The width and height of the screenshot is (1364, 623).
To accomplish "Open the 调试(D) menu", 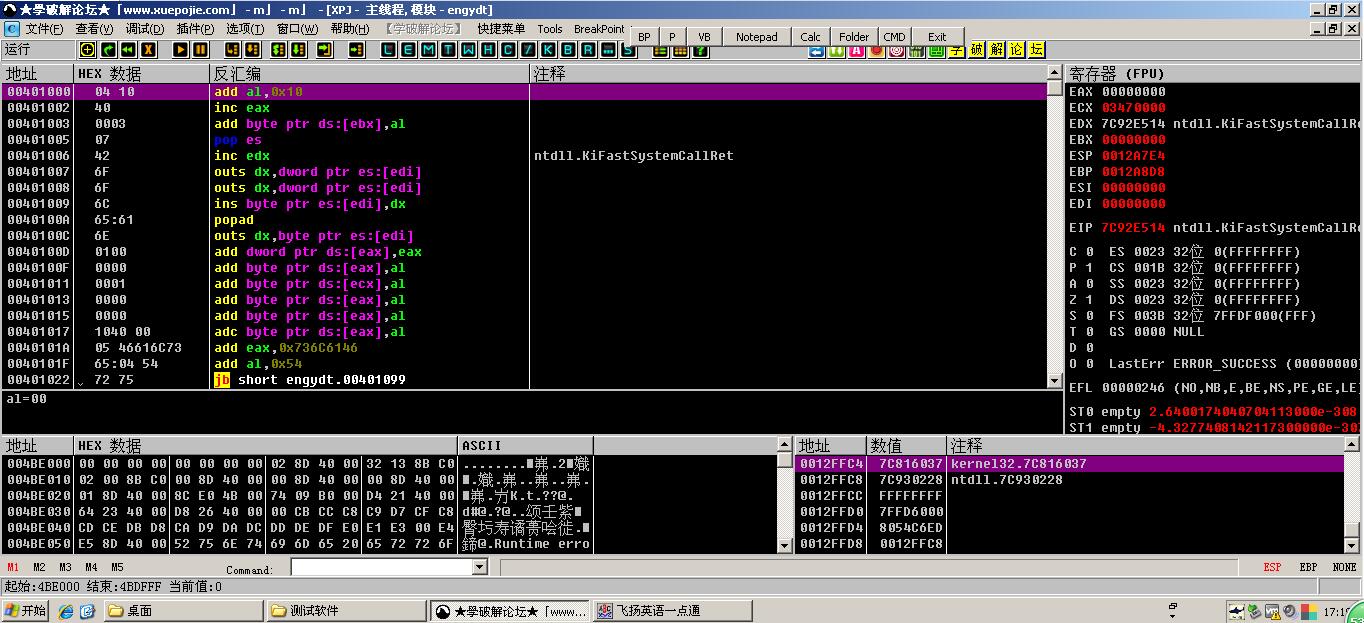I will pos(145,29).
